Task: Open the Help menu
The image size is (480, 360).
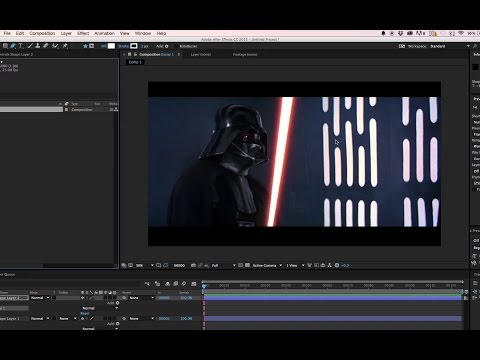Action: click(161, 33)
